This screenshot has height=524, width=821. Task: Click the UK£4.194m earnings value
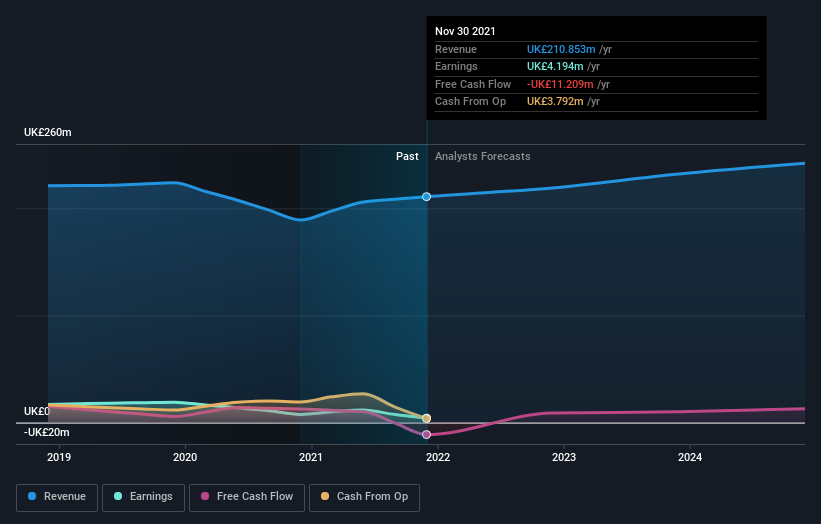point(555,66)
